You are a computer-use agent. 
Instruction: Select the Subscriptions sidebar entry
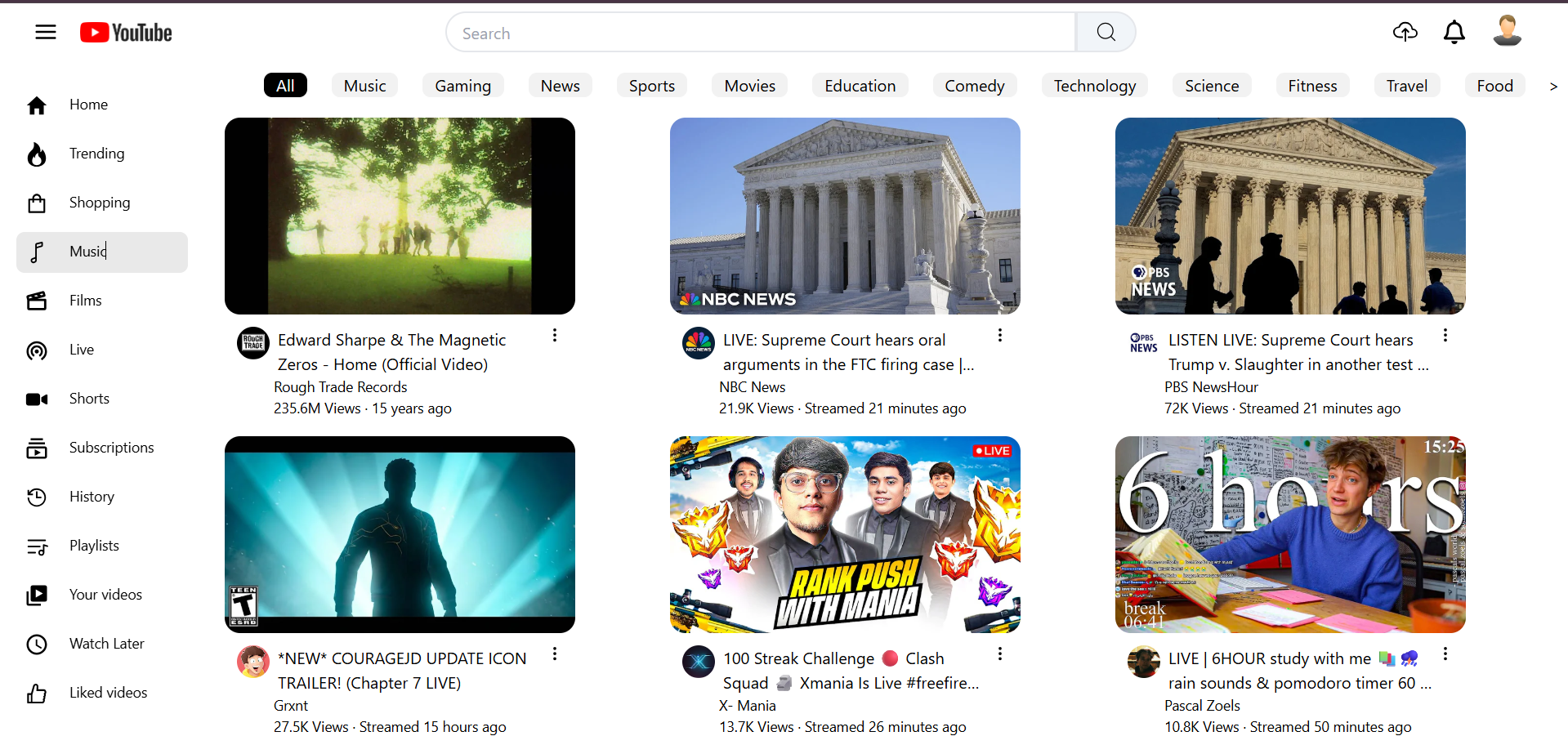[x=111, y=448]
